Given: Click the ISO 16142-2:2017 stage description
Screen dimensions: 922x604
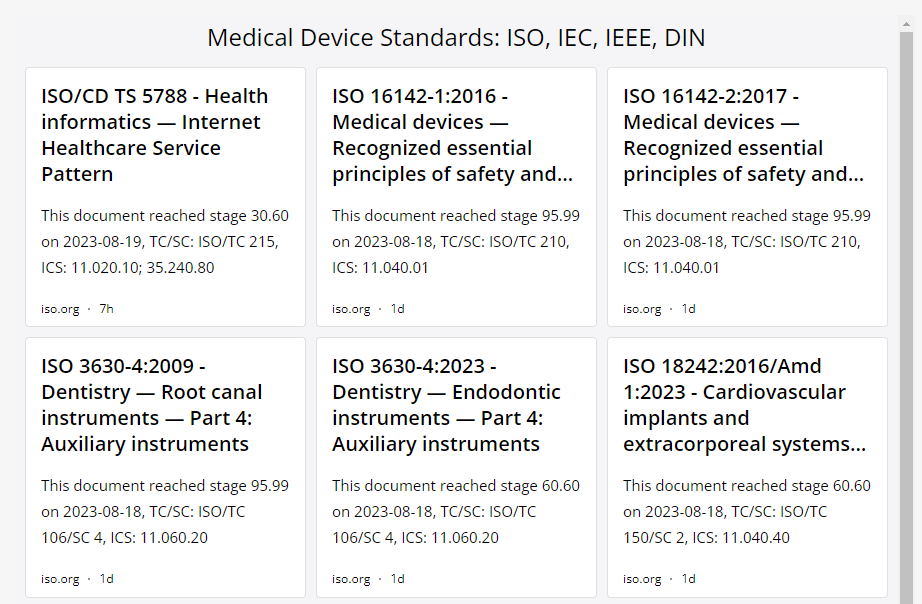Looking at the screenshot, I should point(747,241).
